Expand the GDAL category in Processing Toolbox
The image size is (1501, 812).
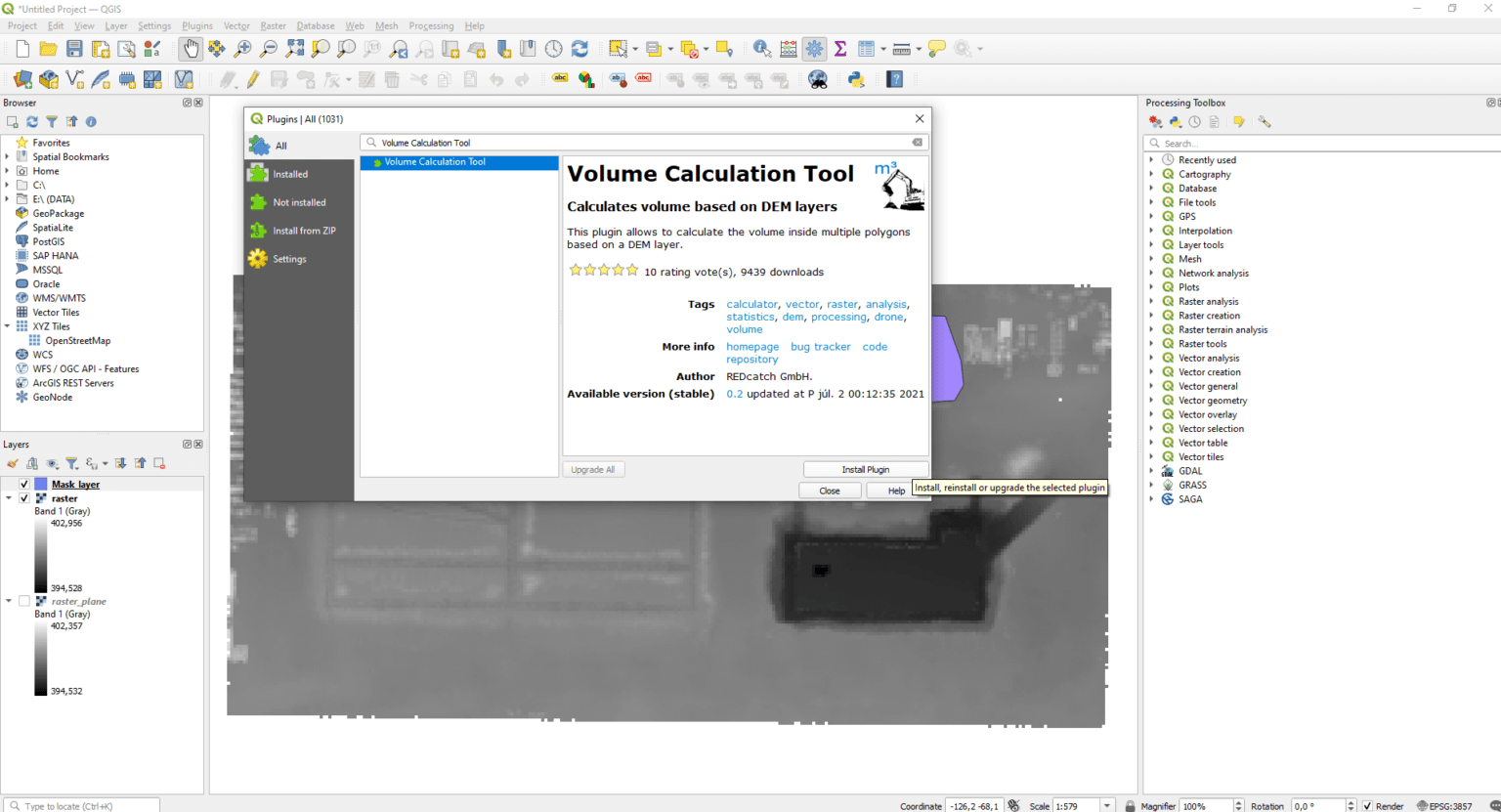click(x=1153, y=470)
